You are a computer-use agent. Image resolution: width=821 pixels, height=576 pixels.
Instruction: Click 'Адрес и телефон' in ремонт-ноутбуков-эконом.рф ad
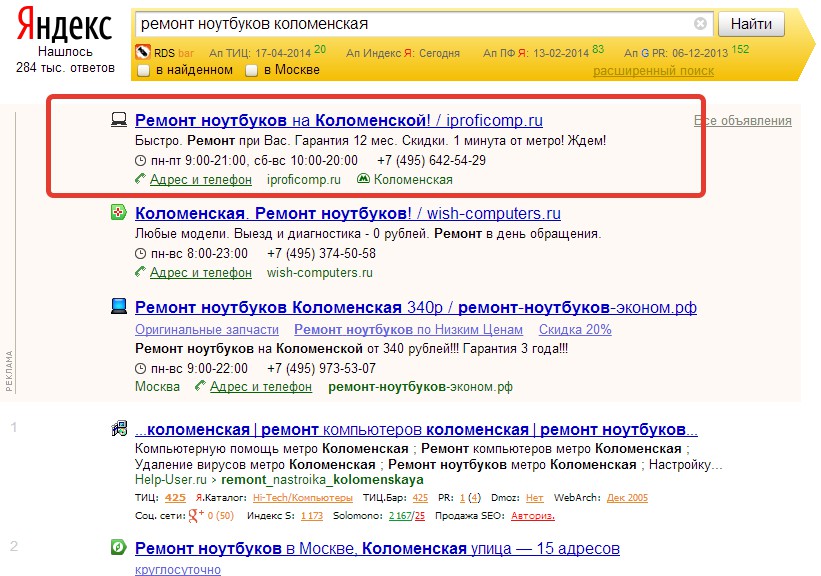[x=261, y=386]
